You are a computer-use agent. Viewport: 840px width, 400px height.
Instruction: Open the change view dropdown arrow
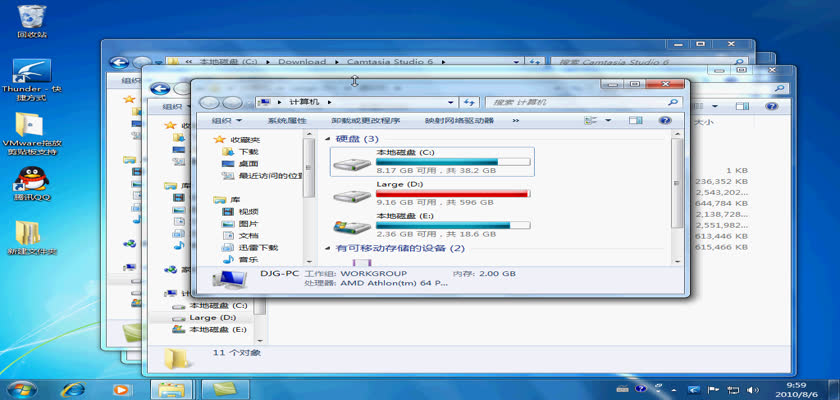point(608,121)
